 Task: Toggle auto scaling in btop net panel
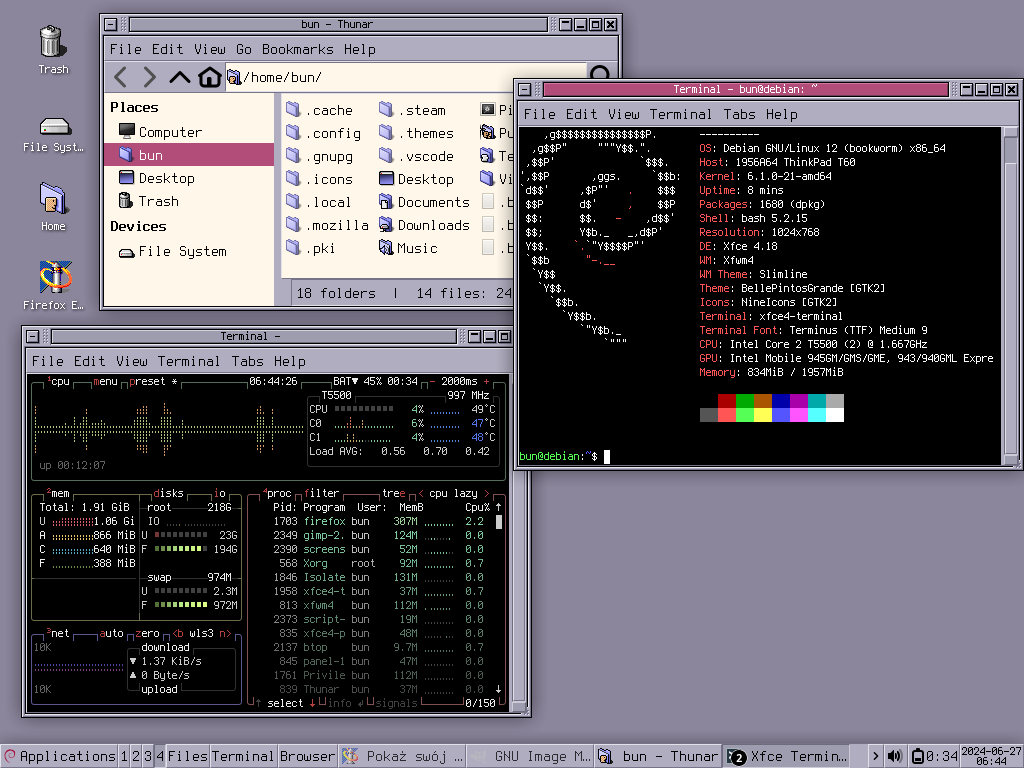tap(111, 633)
